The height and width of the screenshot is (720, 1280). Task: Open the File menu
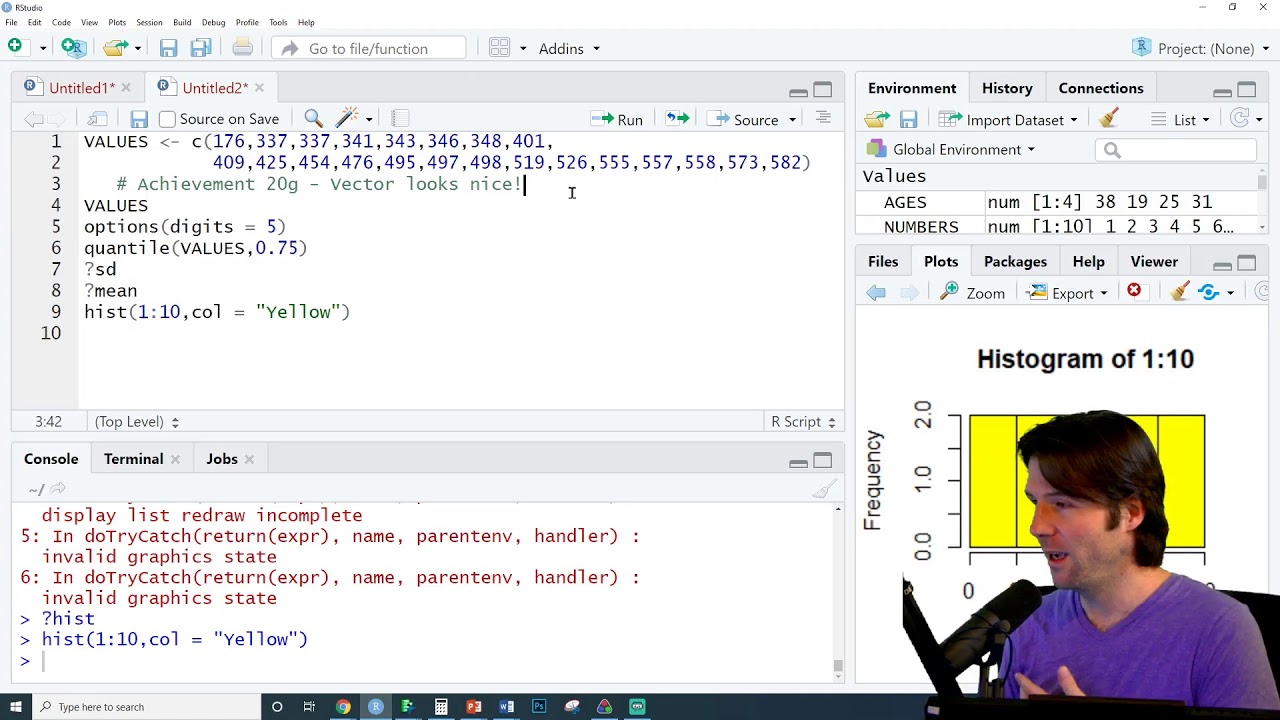(11, 22)
